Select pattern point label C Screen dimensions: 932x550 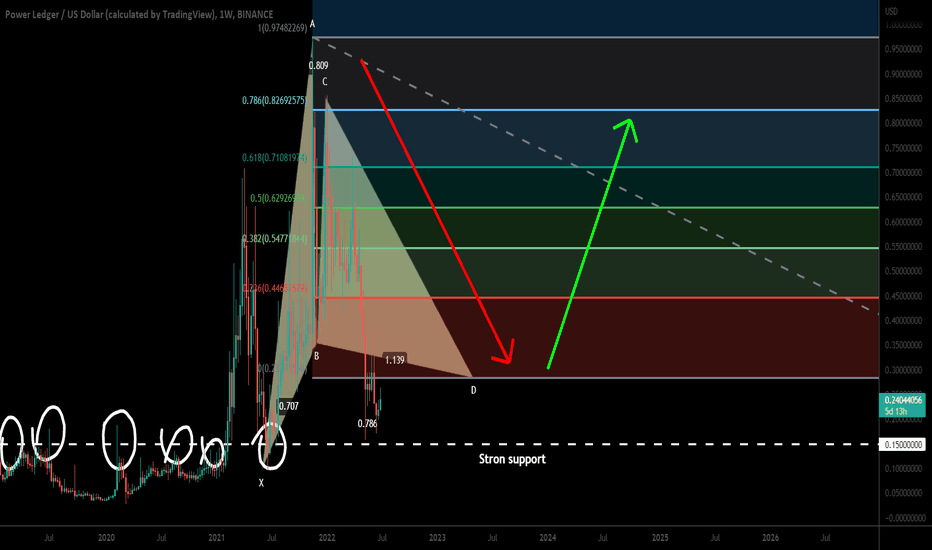point(325,81)
